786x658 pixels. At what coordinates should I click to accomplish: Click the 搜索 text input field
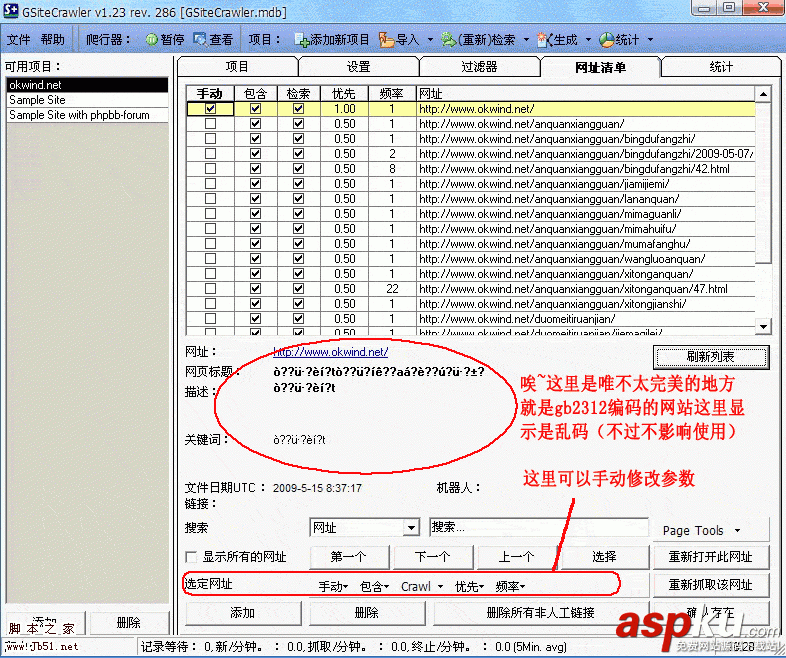coord(538,527)
